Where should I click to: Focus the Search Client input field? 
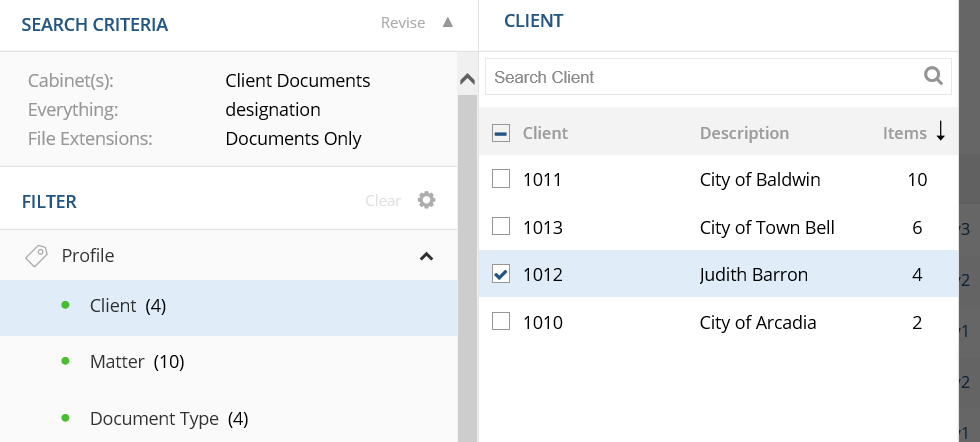pos(700,77)
